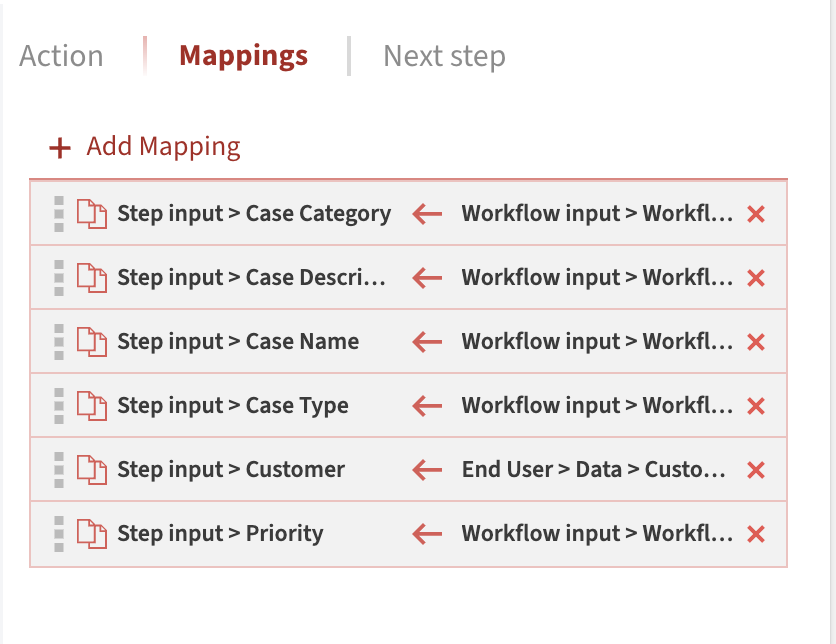Screen dimensions: 836x644
Task: Click the arrow icon in the Customer mapping row
Action: (426, 469)
